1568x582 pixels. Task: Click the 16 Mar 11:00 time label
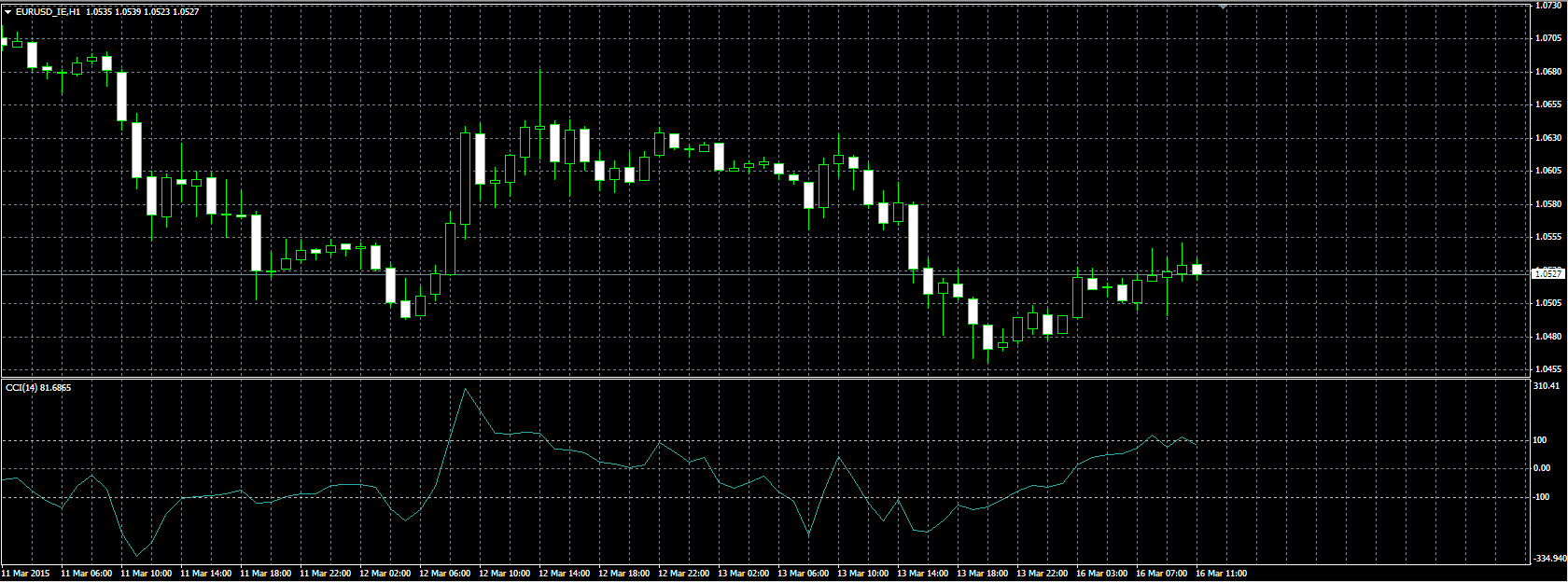click(1221, 574)
